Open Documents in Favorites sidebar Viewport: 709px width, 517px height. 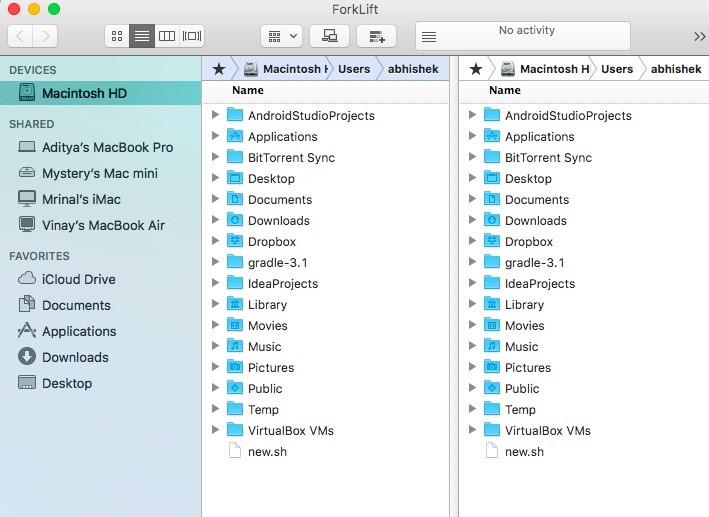pyautogui.click(x=100, y=305)
